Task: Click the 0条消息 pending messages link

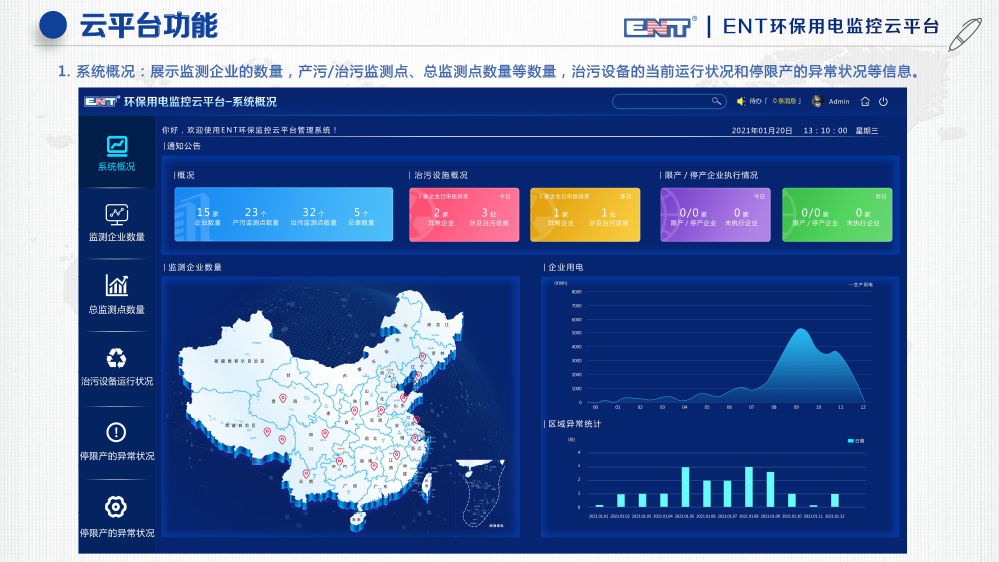Action: [784, 101]
